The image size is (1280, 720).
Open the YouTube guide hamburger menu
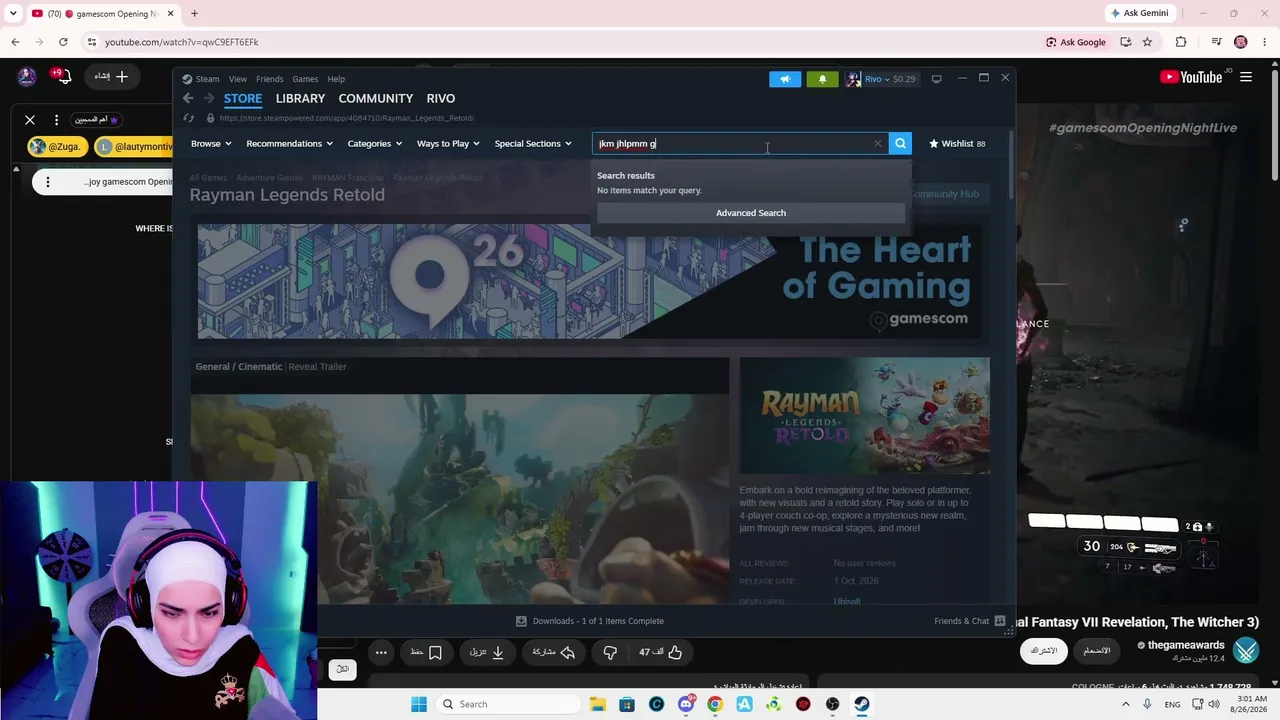1246,77
